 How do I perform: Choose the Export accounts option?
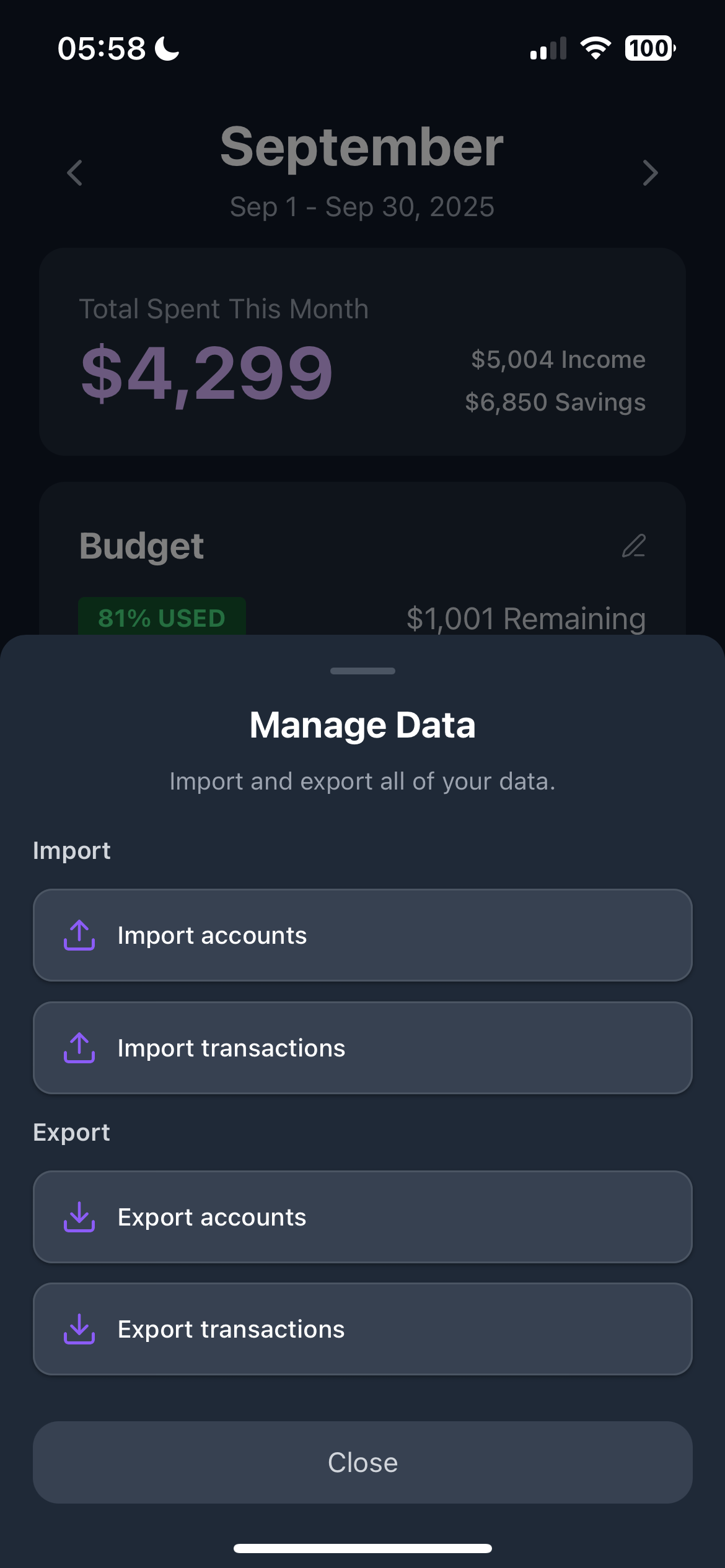pyautogui.click(x=362, y=1217)
